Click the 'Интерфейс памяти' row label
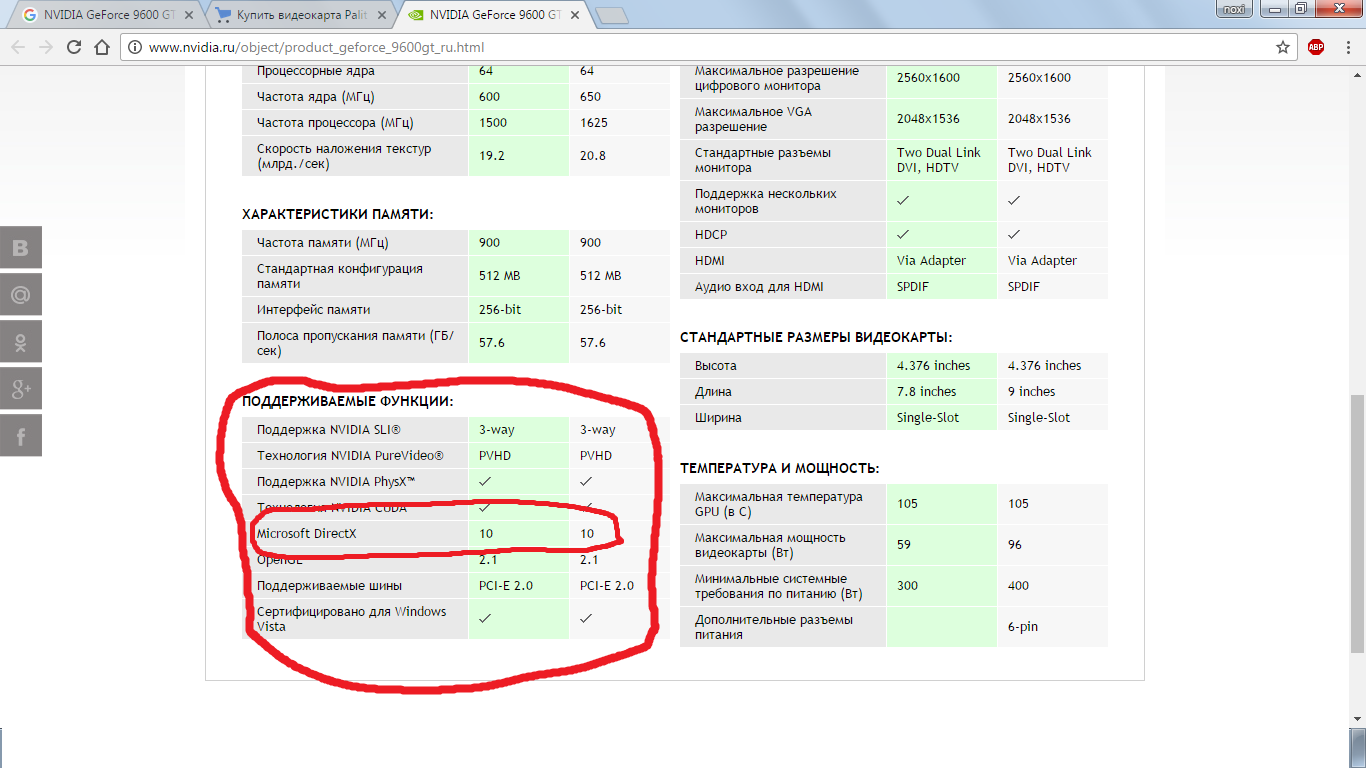 click(313, 310)
